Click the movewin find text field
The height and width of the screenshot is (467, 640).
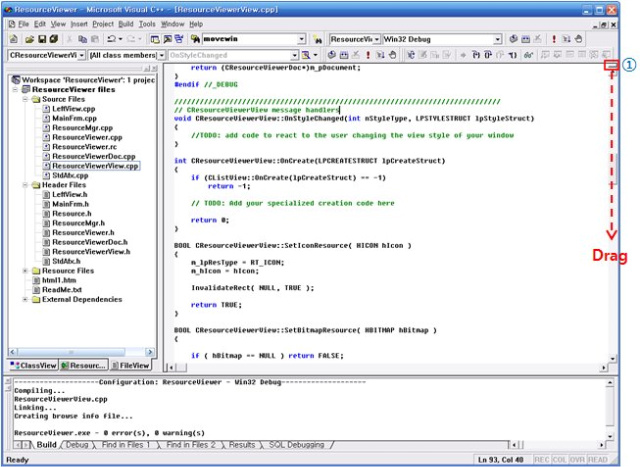coord(249,39)
